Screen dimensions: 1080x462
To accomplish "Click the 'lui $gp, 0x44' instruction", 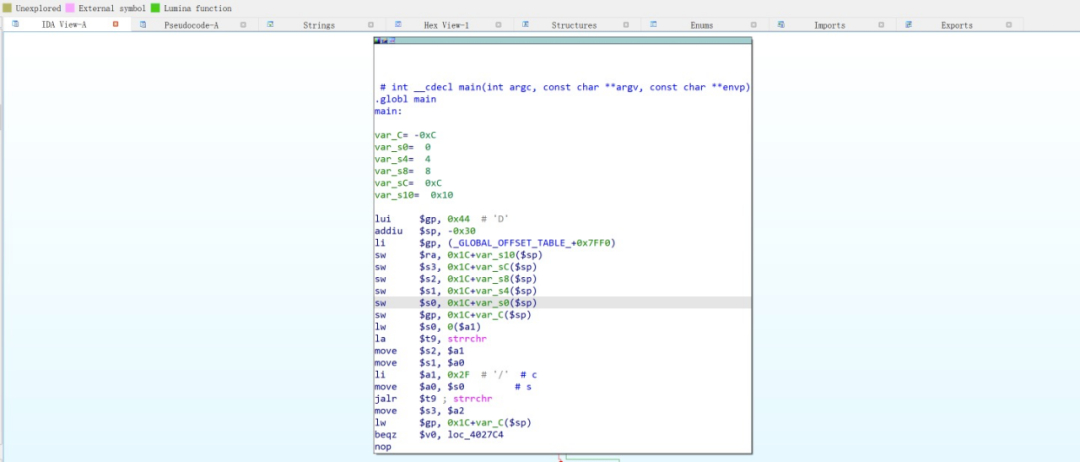I will 442,219.
